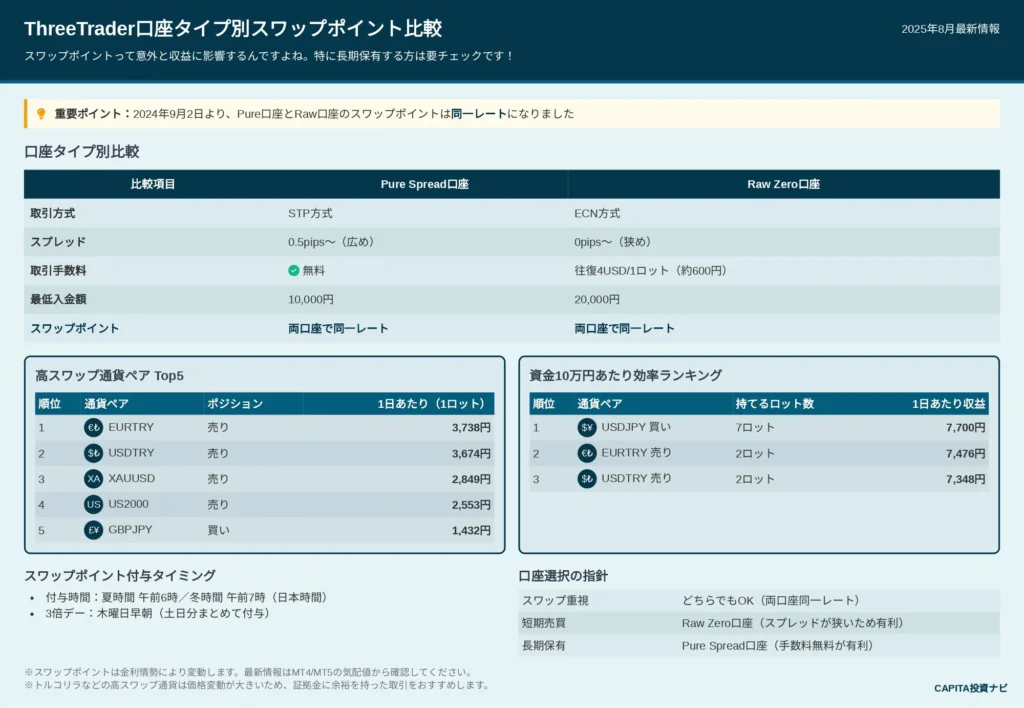Click the 2025年8月最新情報 date label
This screenshot has height=708, width=1024.
pyautogui.click(x=950, y=29)
